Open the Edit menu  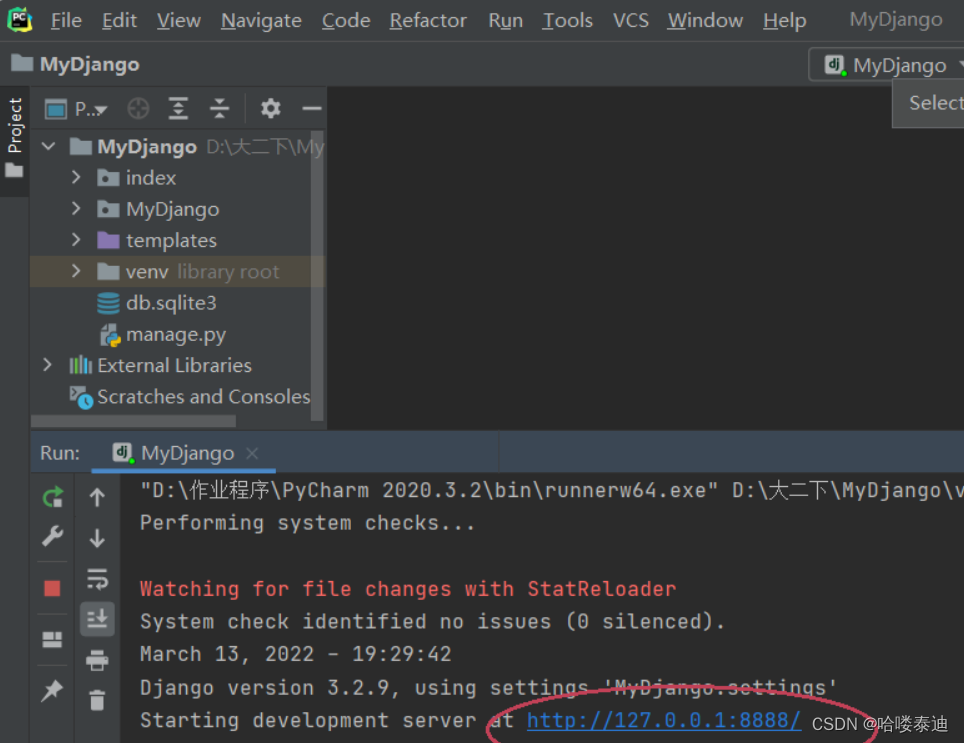[x=119, y=20]
